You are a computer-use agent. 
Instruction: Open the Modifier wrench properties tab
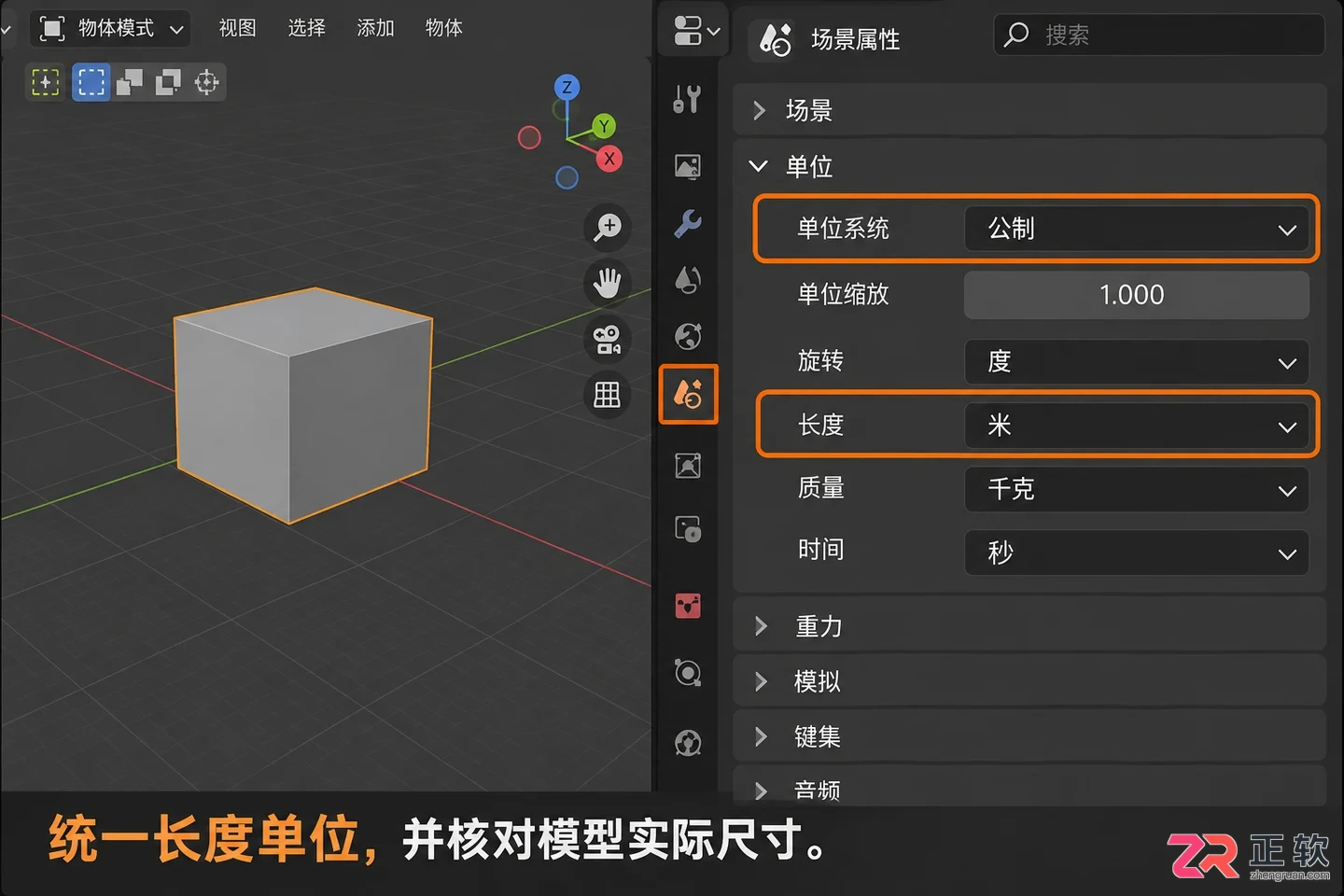688,223
